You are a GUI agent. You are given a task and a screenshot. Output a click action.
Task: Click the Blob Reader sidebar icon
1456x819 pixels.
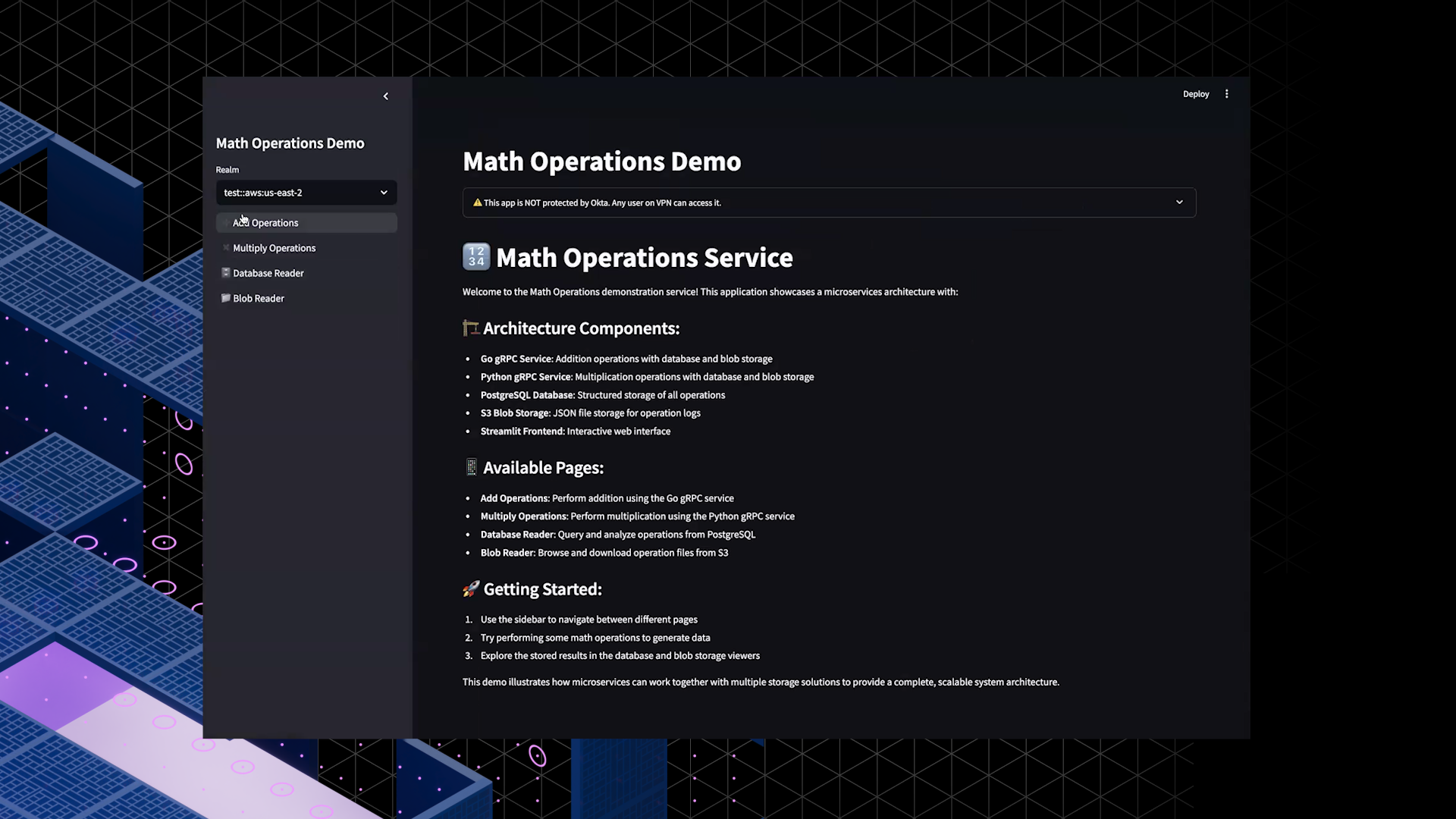226,297
